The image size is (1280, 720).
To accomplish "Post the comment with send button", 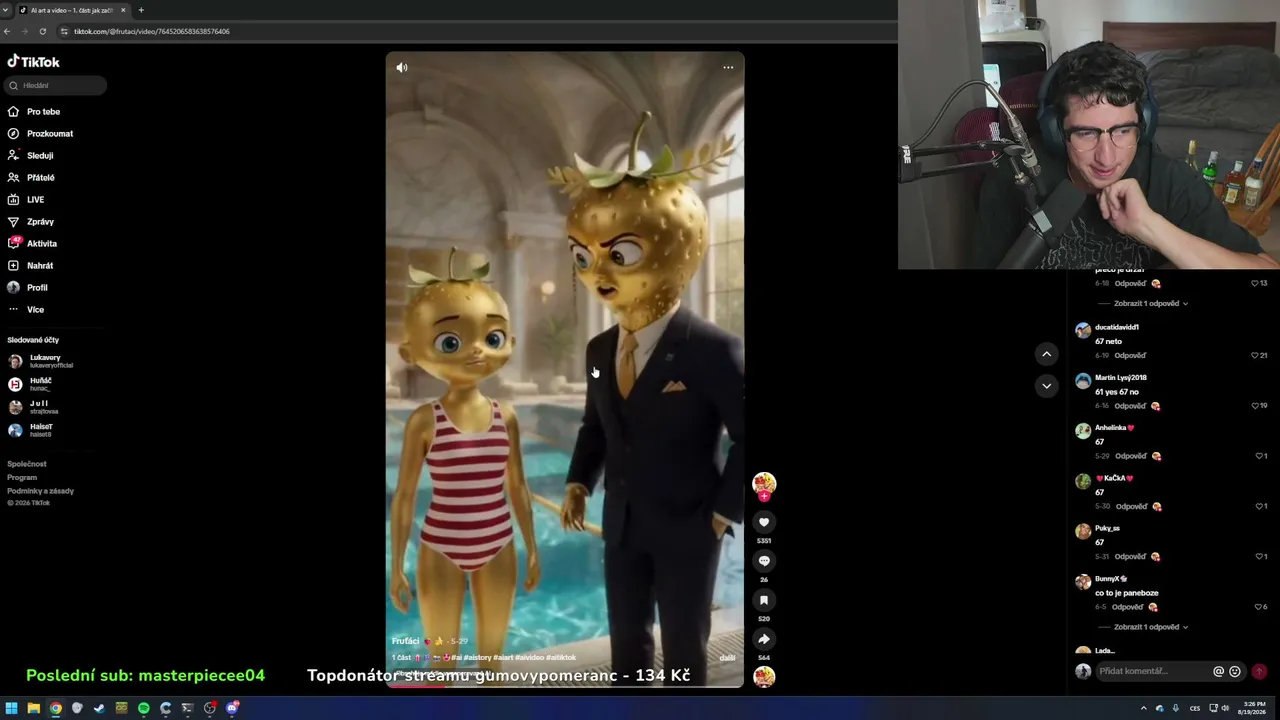I will point(1259,672).
